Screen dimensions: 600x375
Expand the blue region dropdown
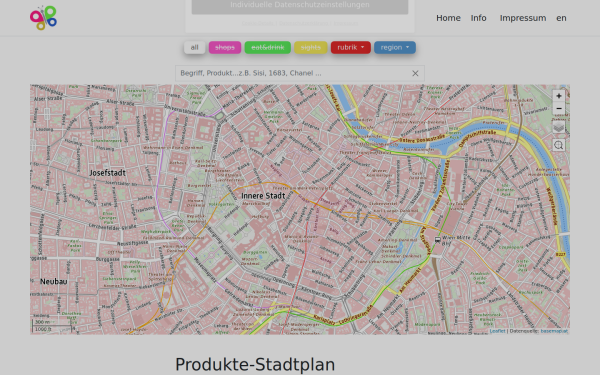[395, 47]
